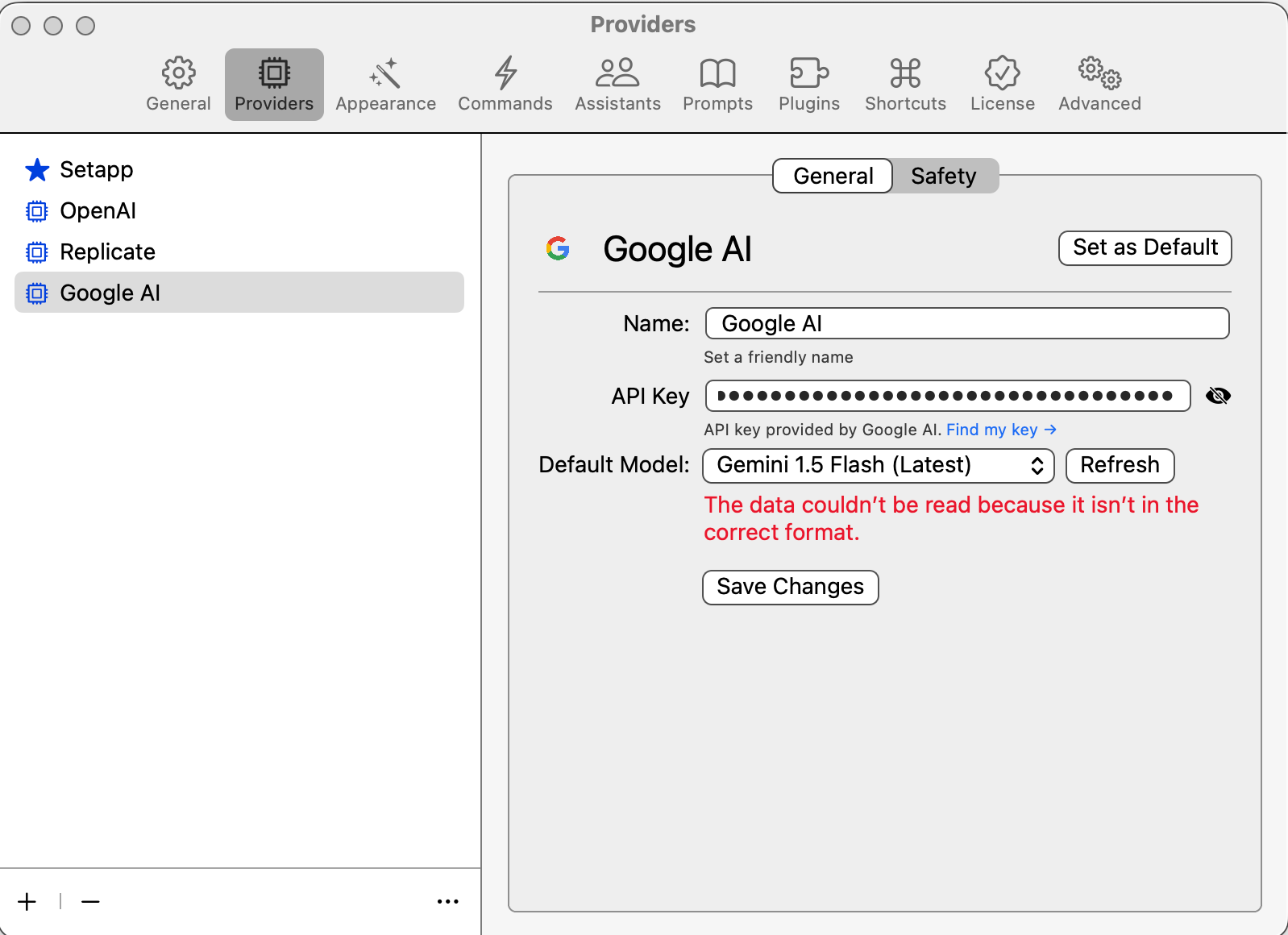Follow the Find my key link
The height and width of the screenshot is (935, 1288).
1001,430
